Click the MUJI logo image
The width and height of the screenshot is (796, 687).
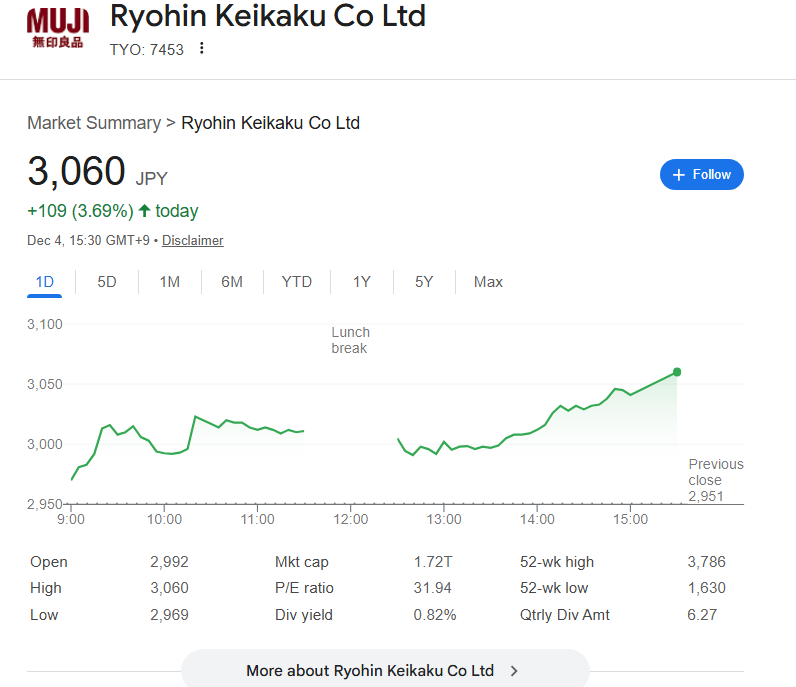point(58,28)
